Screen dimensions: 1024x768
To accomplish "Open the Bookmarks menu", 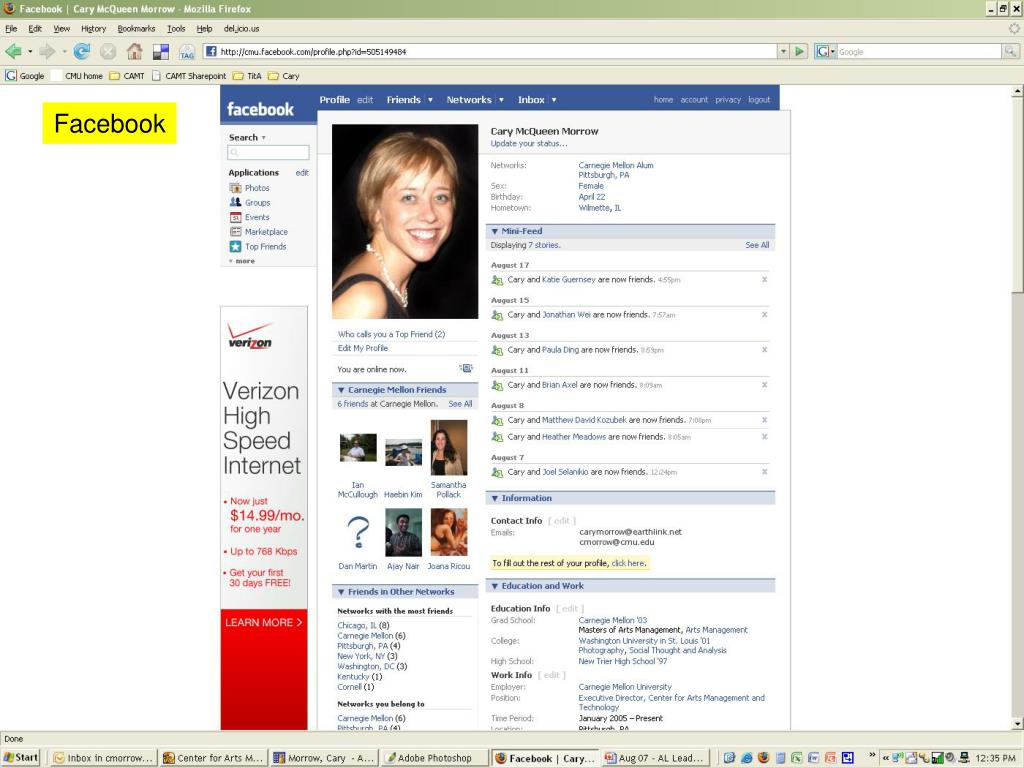I will 136,29.
